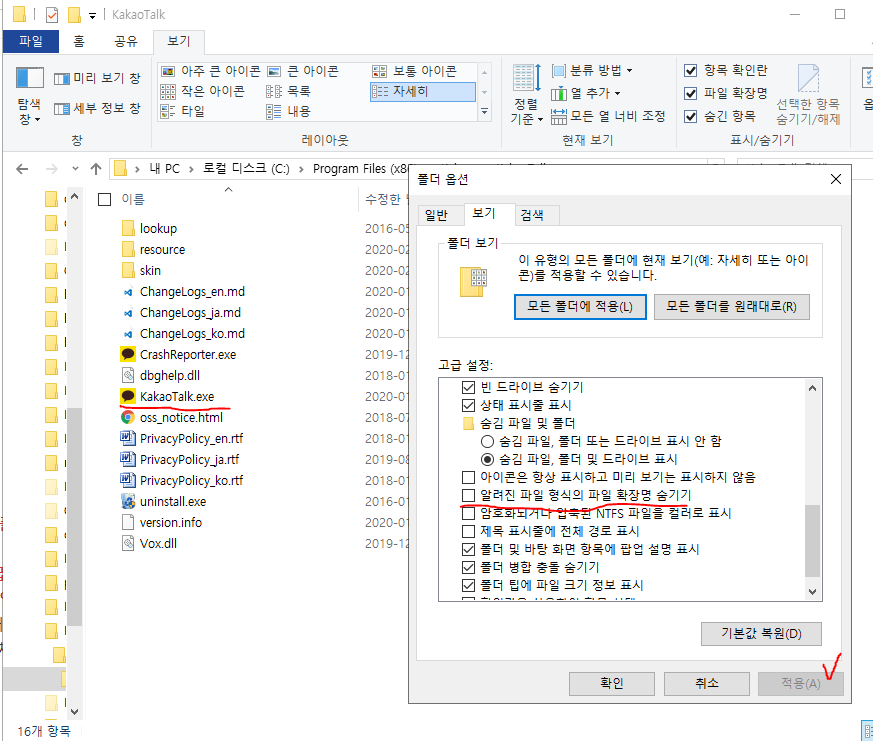Viewport: 873px width, 741px height.
Task: Confirm with 확인 button
Action: (611, 683)
